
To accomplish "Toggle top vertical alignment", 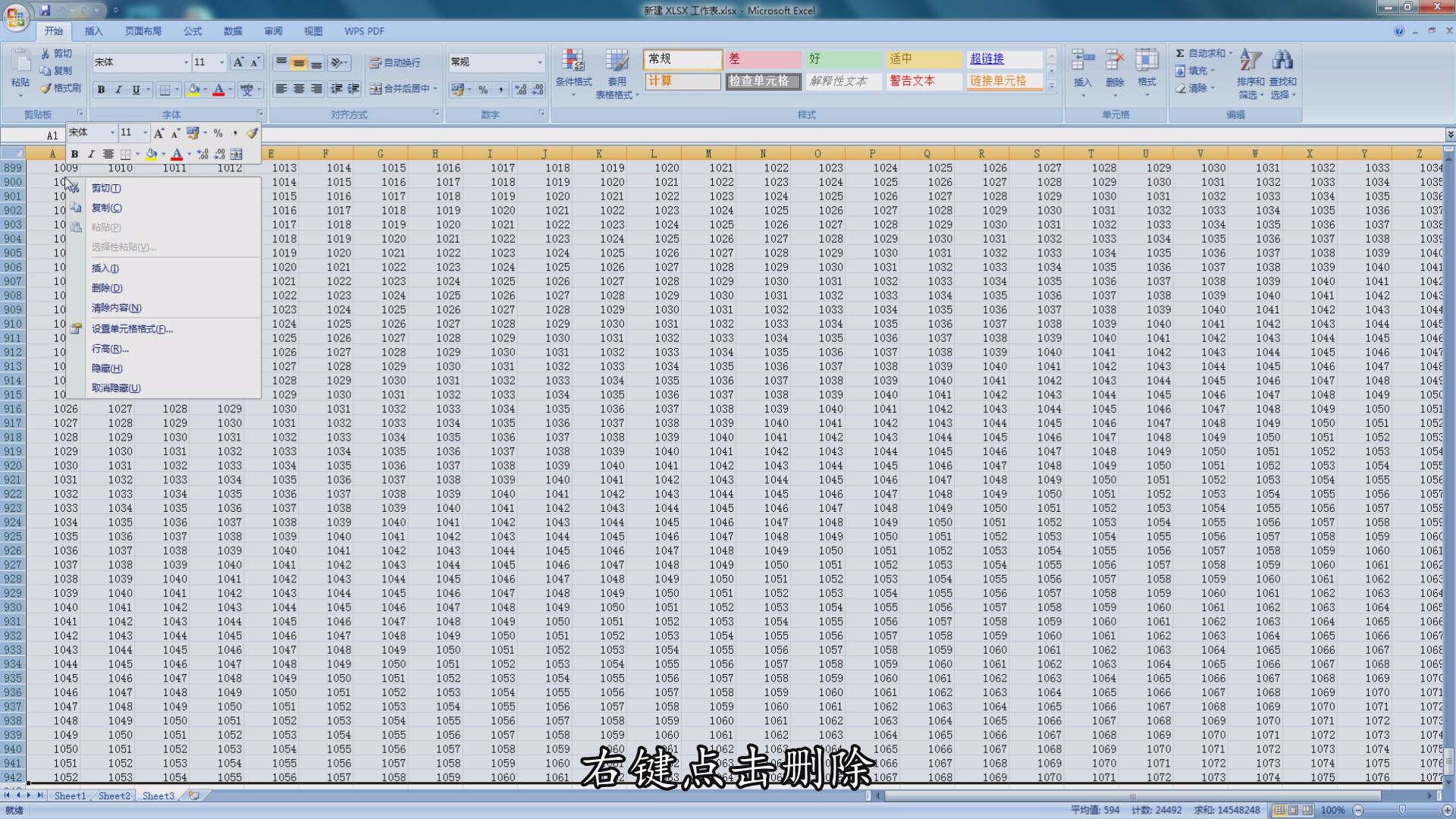I will (281, 62).
